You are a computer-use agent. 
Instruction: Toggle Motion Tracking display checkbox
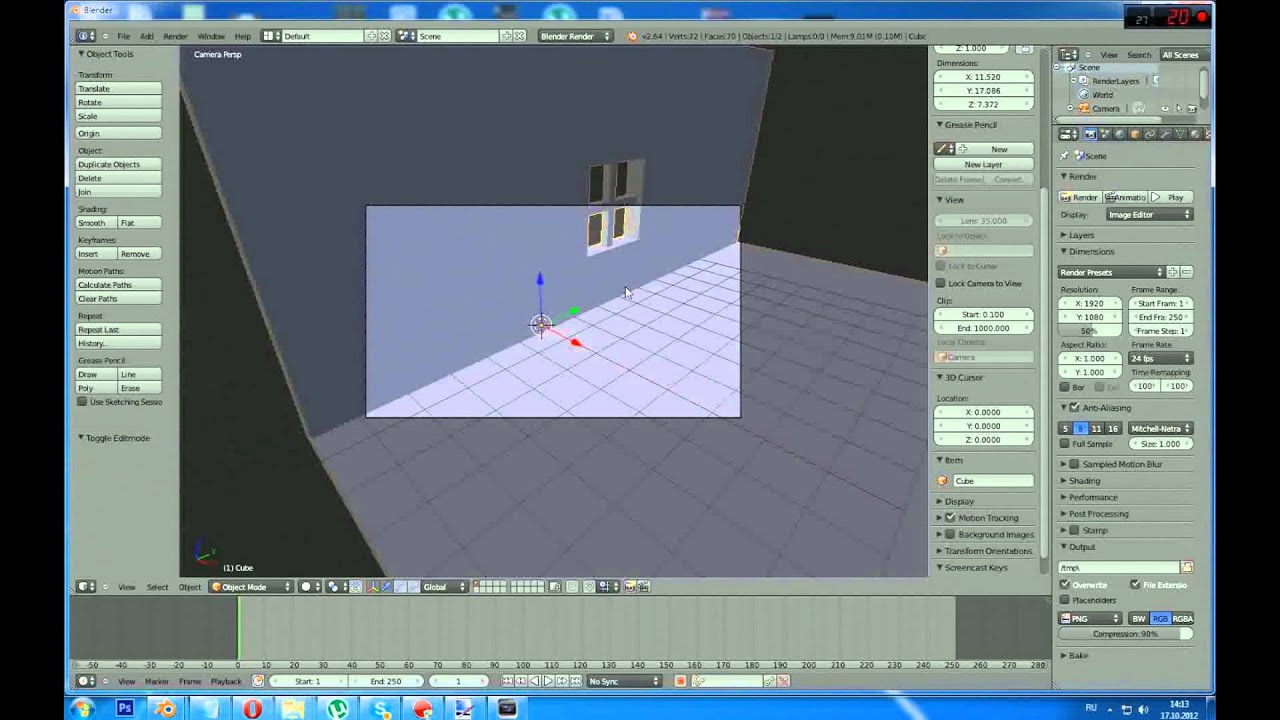[x=951, y=518]
